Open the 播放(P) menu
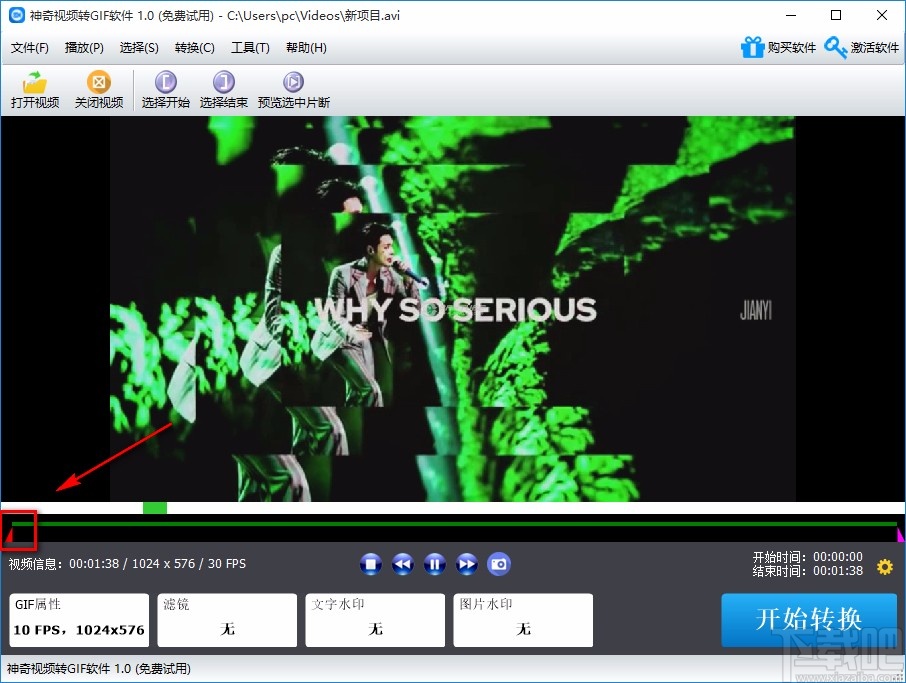The height and width of the screenshot is (683, 906). pyautogui.click(x=84, y=48)
